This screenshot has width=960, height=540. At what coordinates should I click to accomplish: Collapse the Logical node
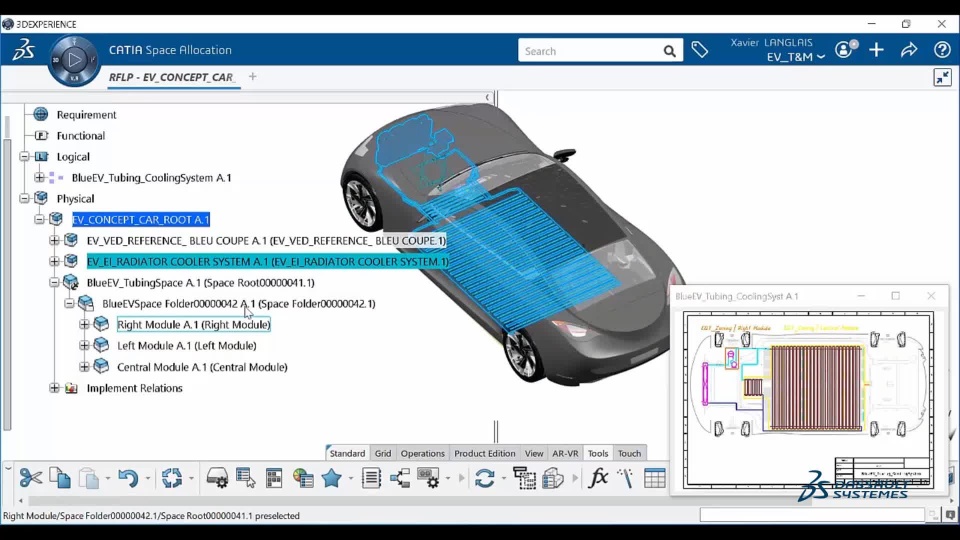24,157
